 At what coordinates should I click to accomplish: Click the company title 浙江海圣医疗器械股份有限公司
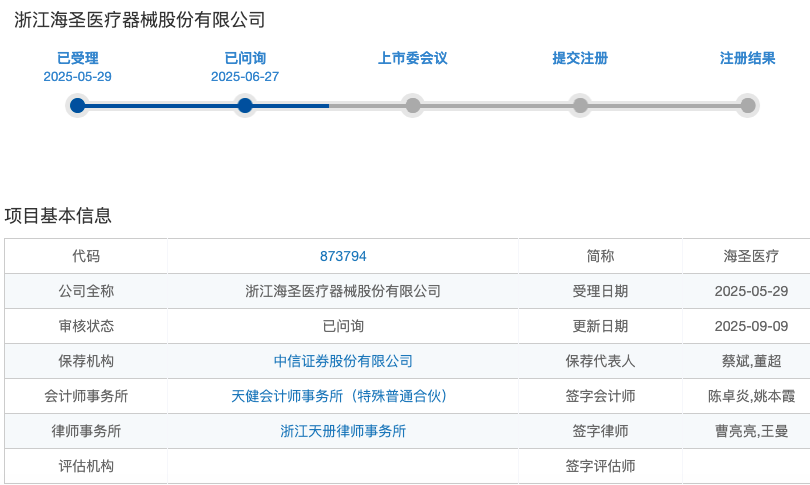(139, 20)
